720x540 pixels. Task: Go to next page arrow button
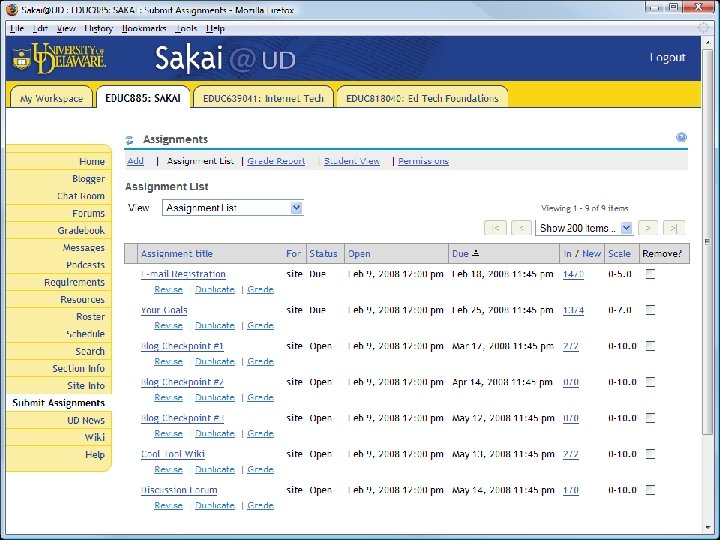pyautogui.click(x=648, y=228)
